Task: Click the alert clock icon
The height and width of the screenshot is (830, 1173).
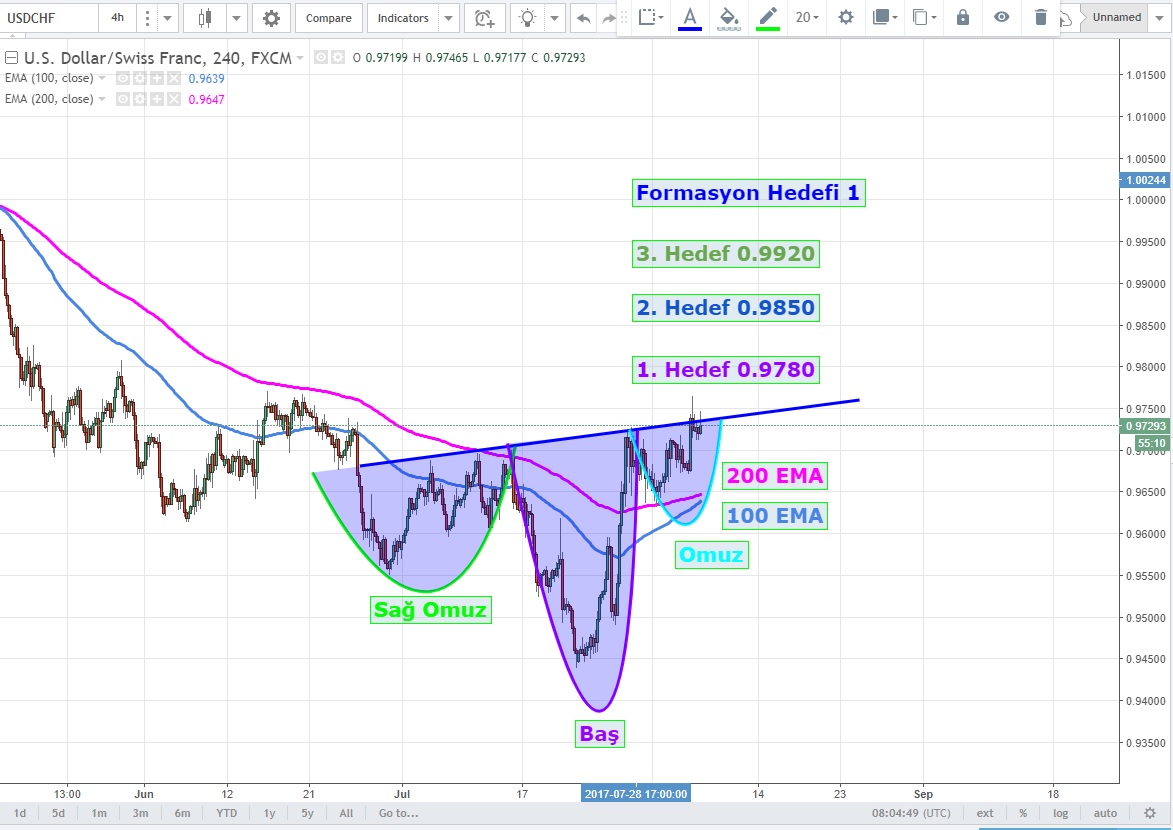Action: 484,18
